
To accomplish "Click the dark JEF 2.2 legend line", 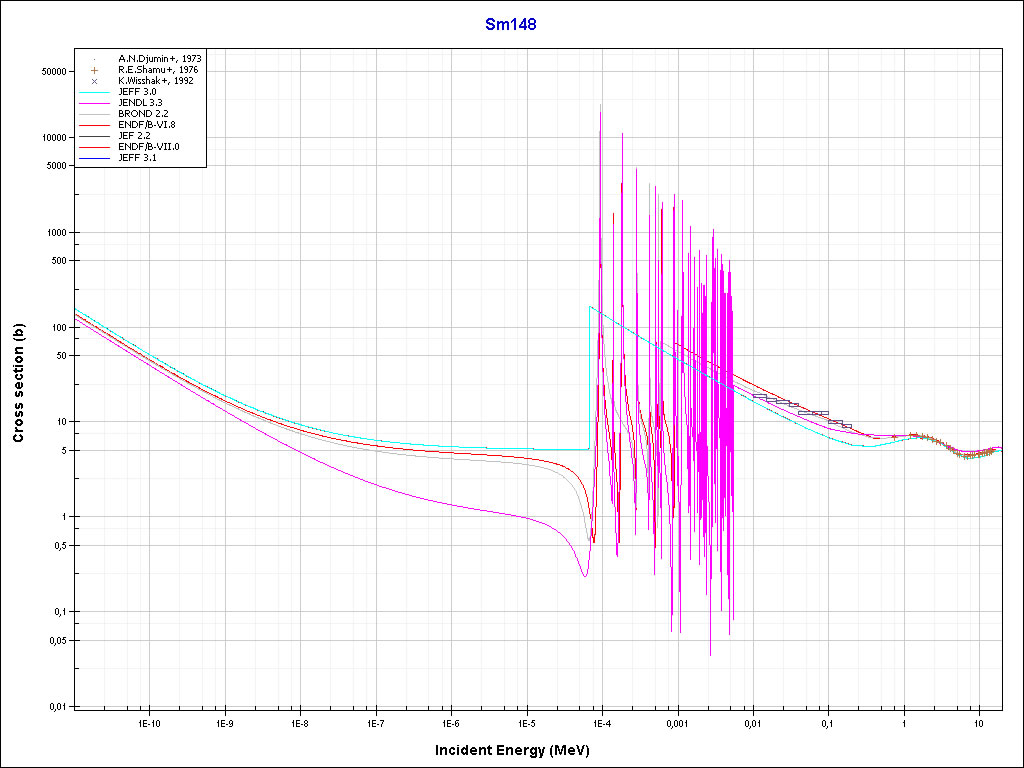I will coord(94,136).
